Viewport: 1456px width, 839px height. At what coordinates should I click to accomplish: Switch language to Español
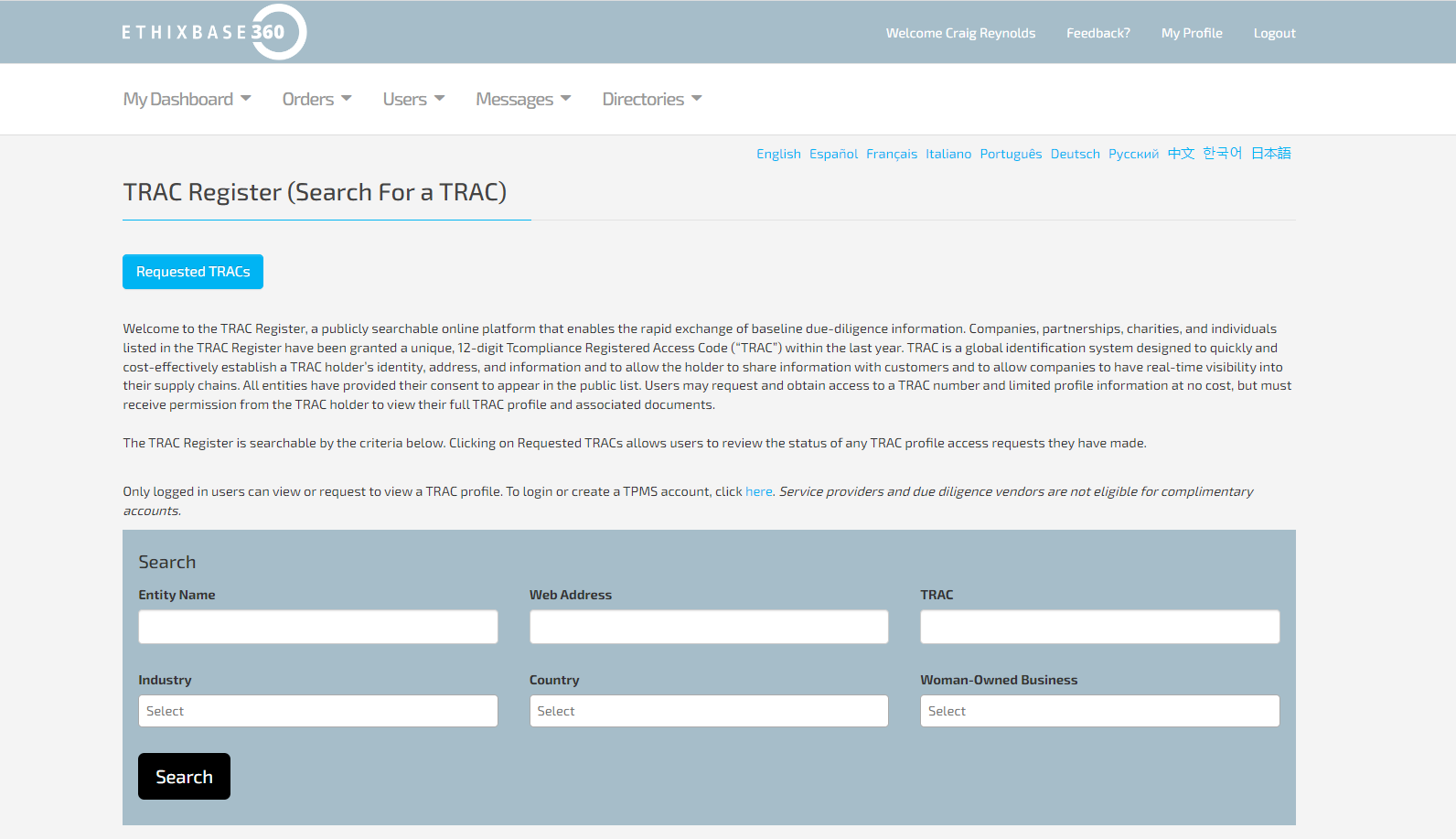[833, 154]
